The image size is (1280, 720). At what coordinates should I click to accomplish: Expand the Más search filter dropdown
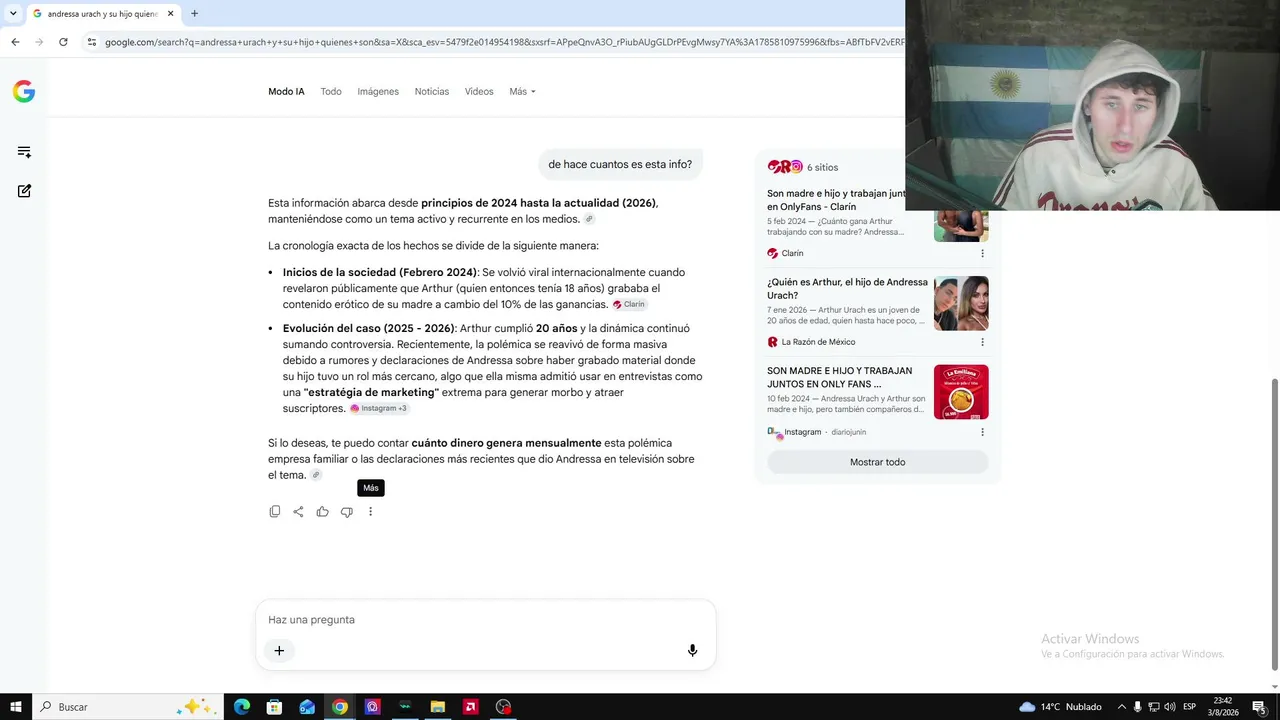tap(522, 92)
